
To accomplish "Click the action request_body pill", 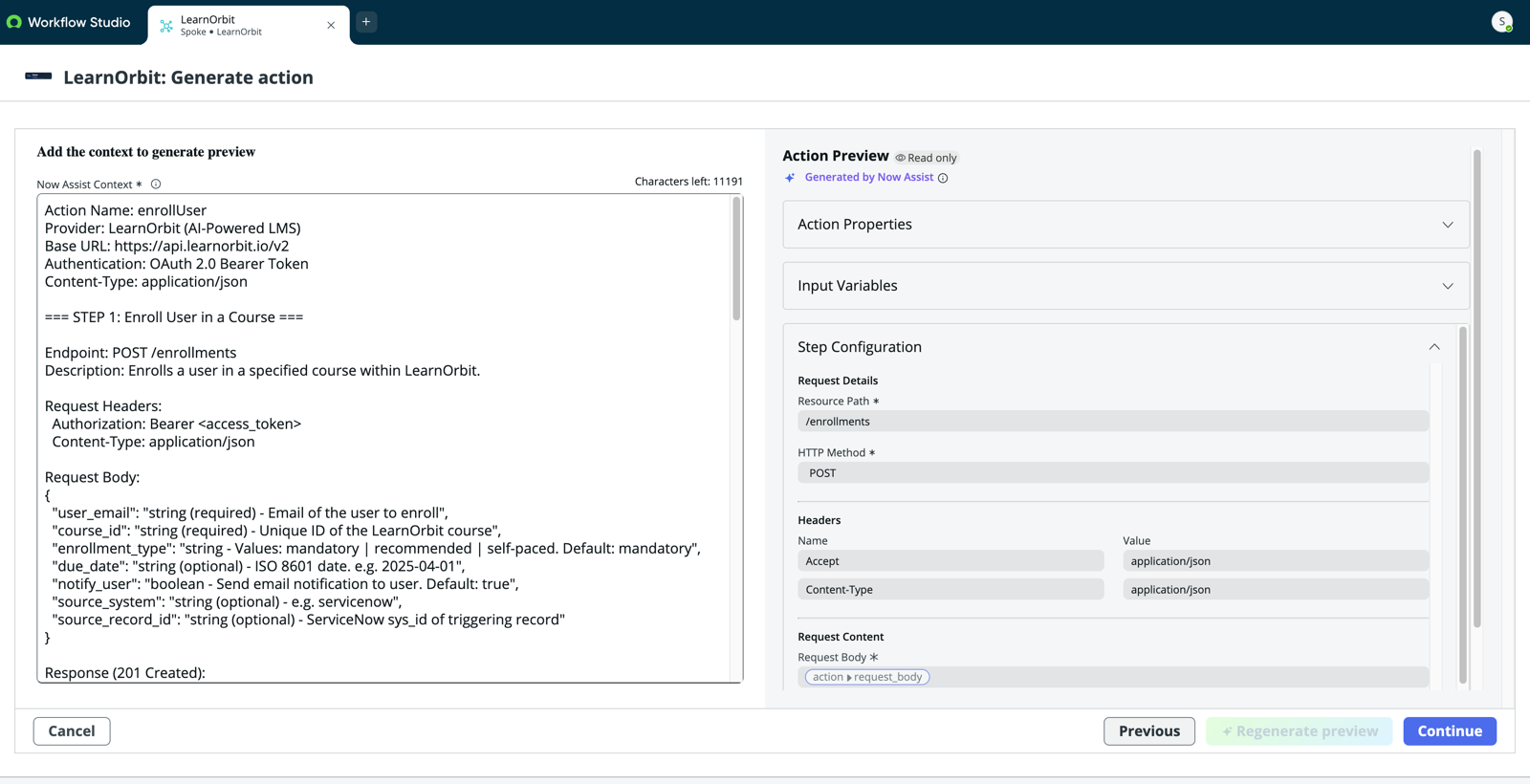I will tap(867, 677).
